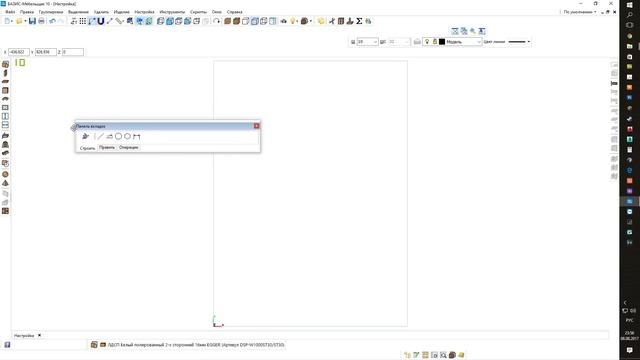The width and height of the screenshot is (640, 360).
Task: Select the highlighted wireframe box view icon
Action: coord(255,21)
